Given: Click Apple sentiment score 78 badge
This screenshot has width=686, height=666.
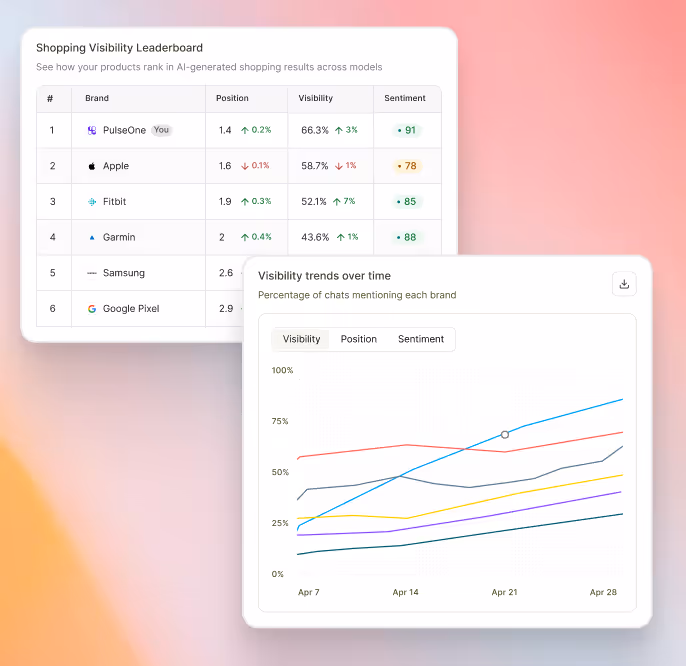Looking at the screenshot, I should point(407,166).
